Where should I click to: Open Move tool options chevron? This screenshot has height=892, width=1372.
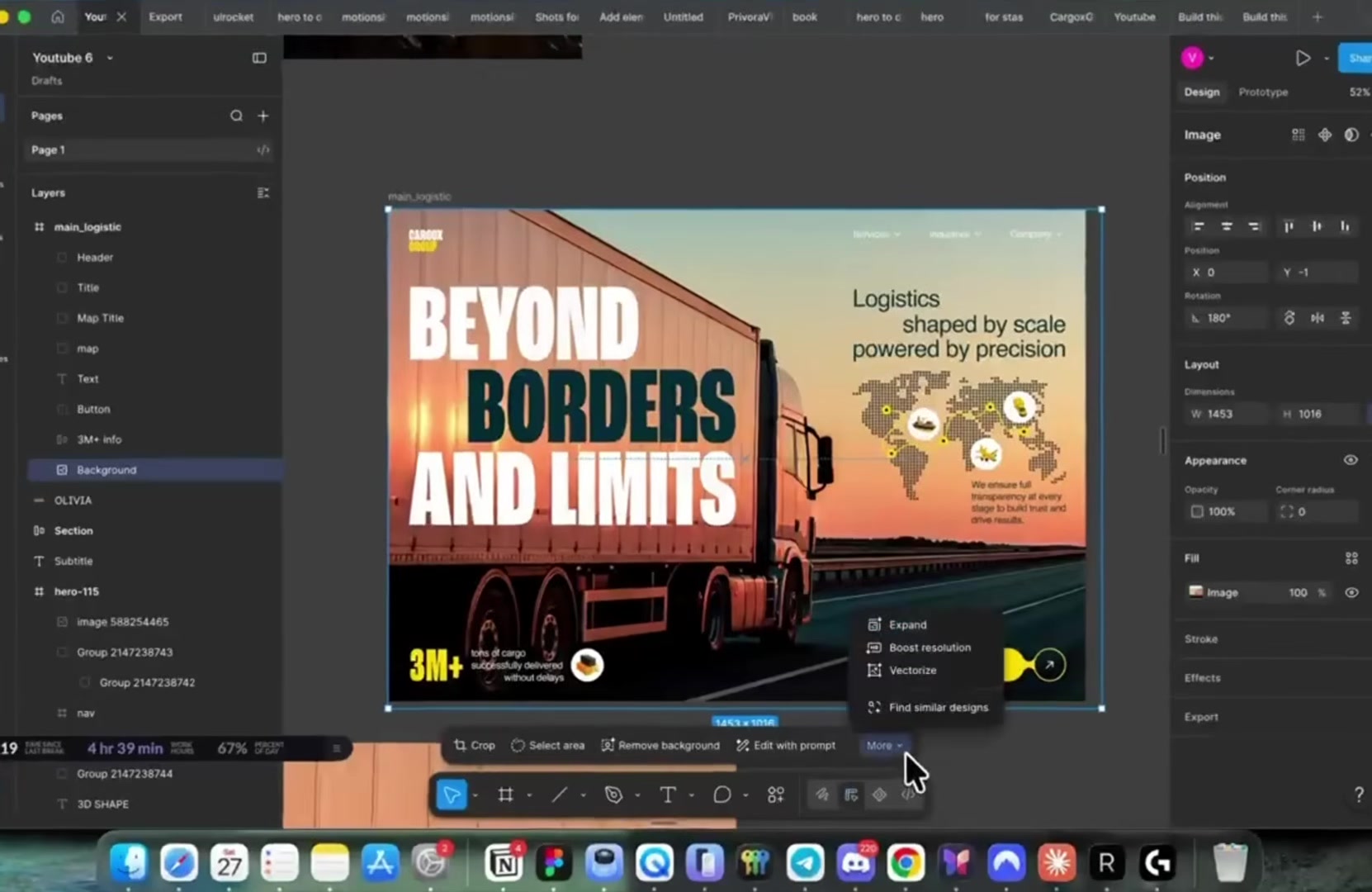(475, 795)
